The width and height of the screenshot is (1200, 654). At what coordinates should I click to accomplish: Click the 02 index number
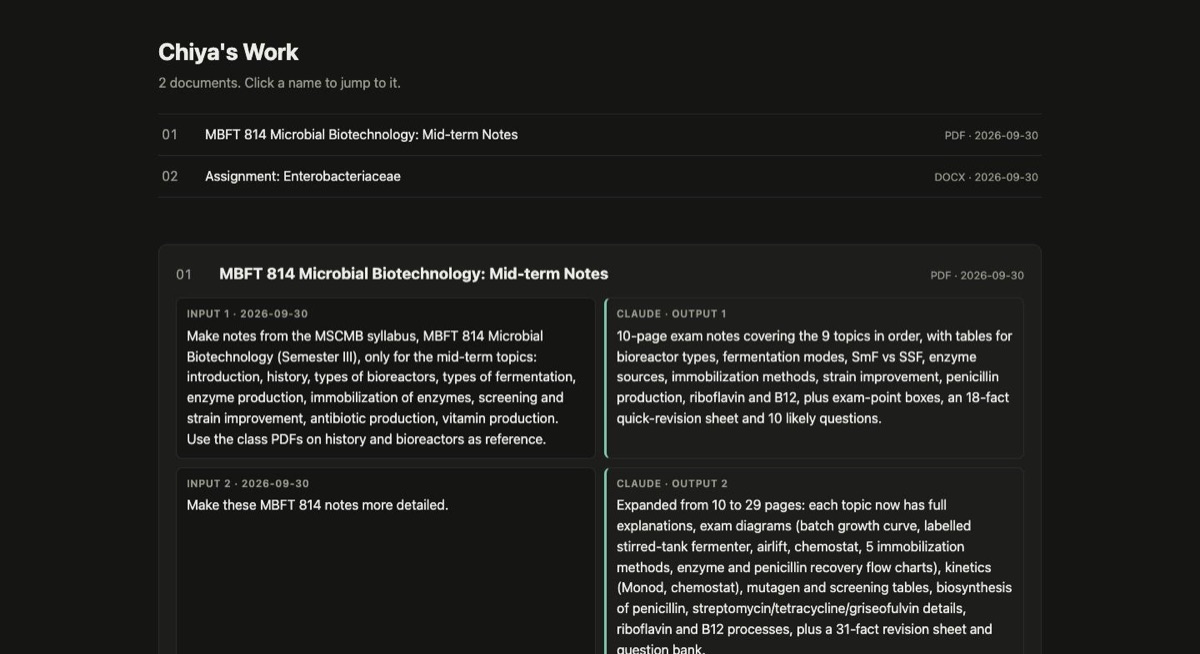170,177
